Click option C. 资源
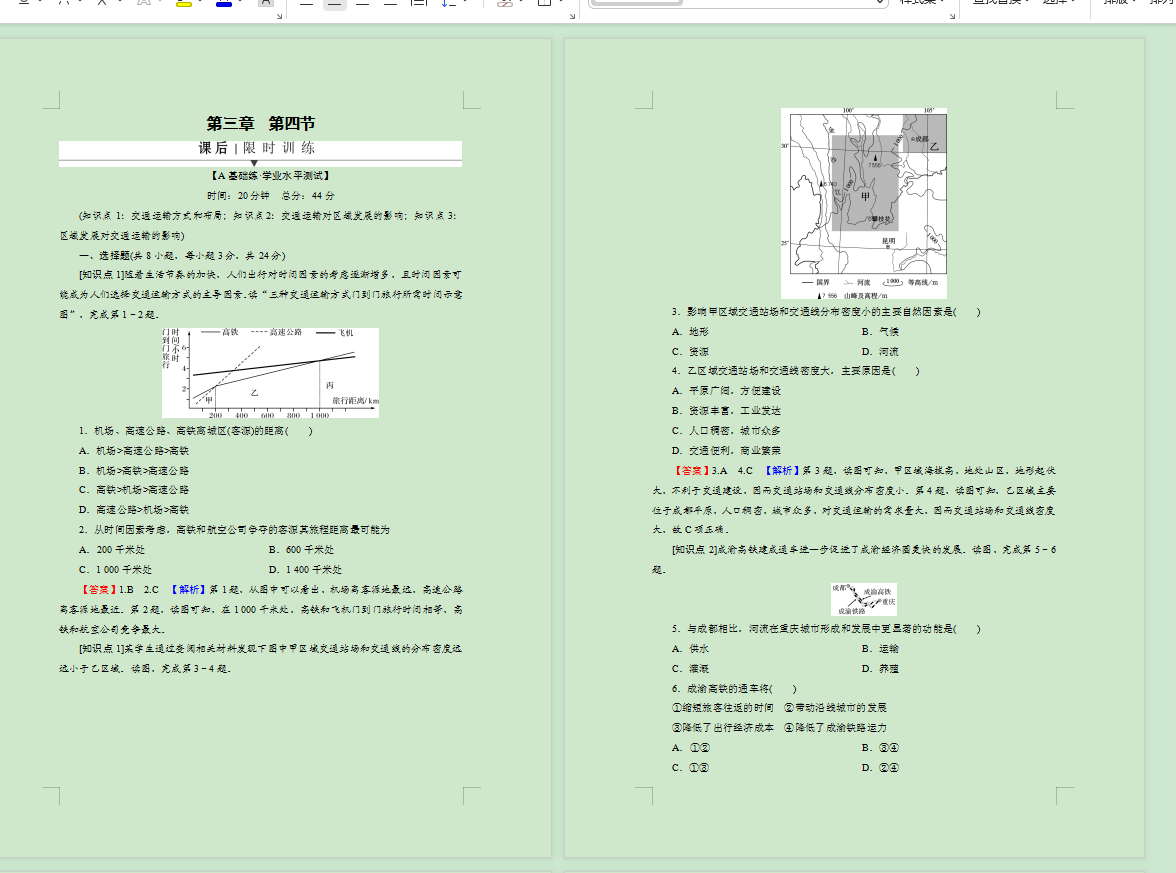This screenshot has height=873, width=1176. (x=690, y=352)
